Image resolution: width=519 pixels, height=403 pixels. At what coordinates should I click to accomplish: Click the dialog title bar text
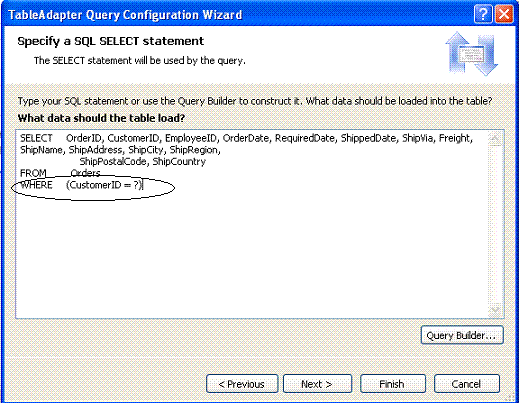[x=125, y=15]
